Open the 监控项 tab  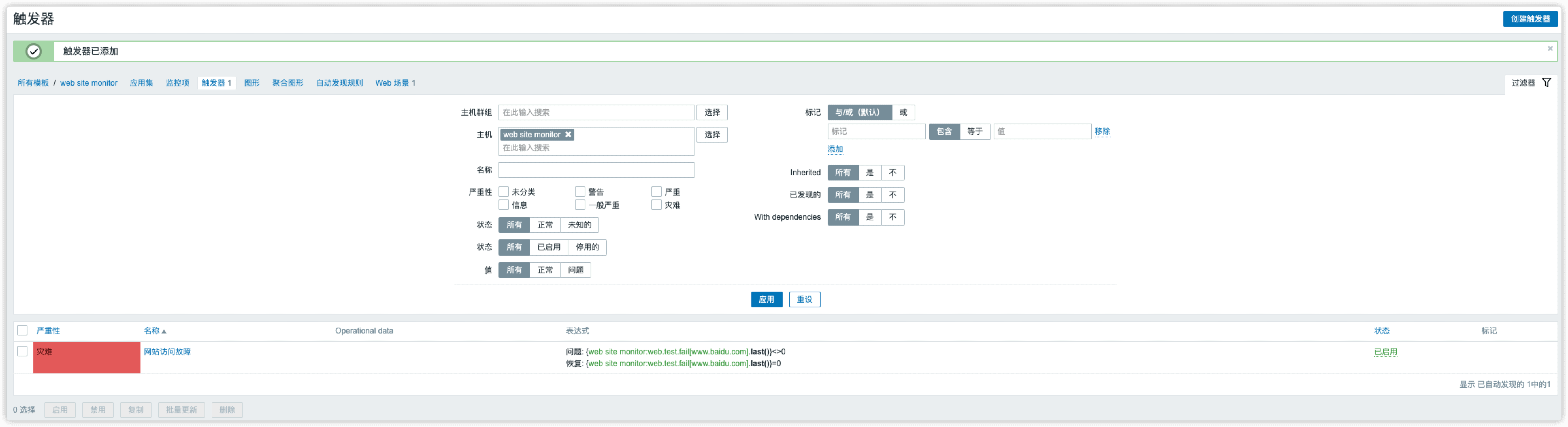(177, 83)
